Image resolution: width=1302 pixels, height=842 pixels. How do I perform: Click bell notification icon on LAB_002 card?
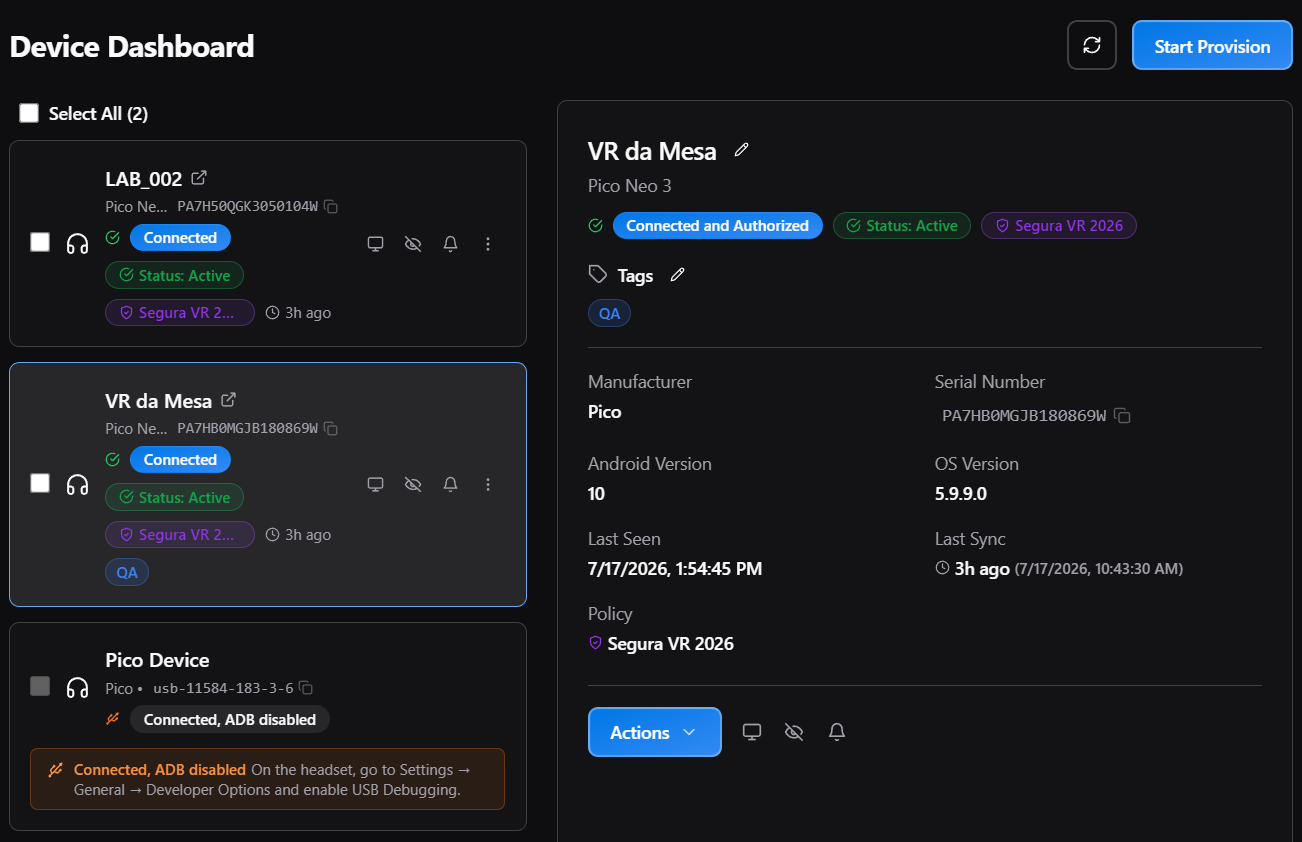pos(451,244)
